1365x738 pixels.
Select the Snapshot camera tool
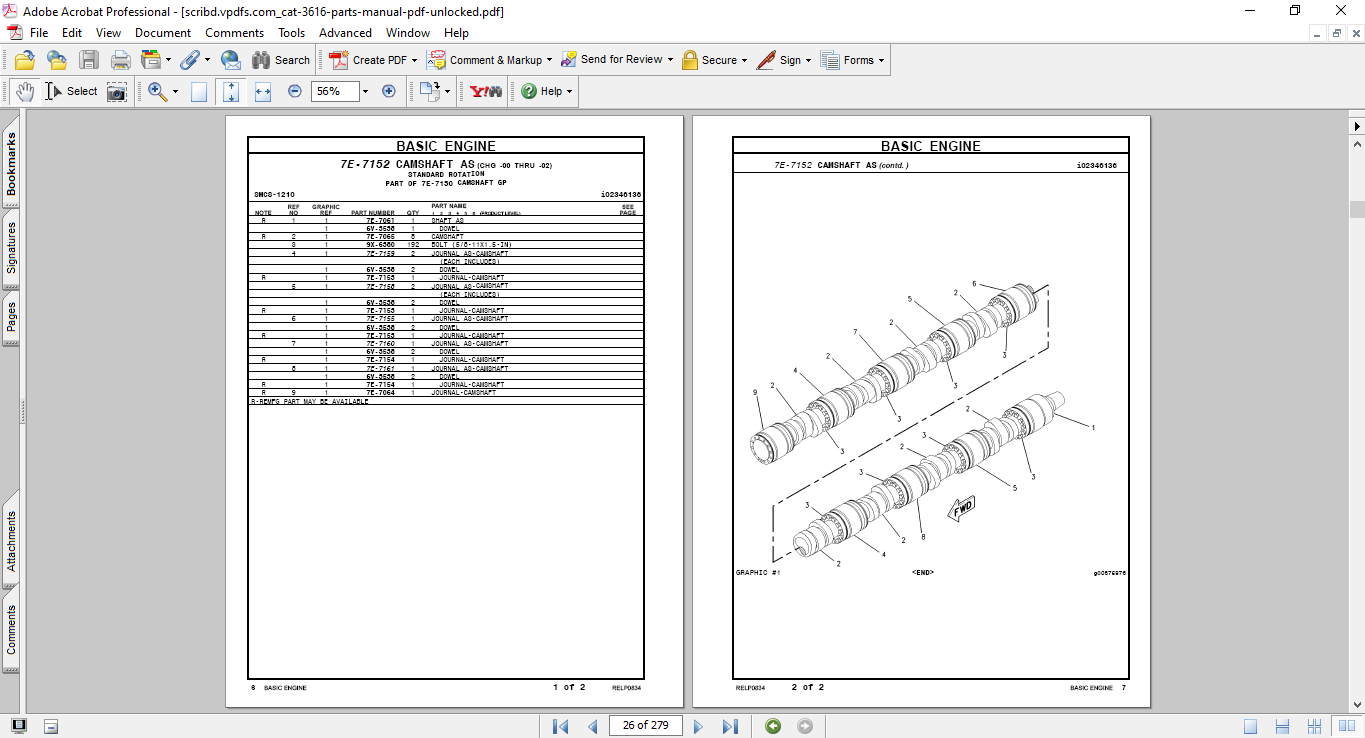pyautogui.click(x=117, y=92)
